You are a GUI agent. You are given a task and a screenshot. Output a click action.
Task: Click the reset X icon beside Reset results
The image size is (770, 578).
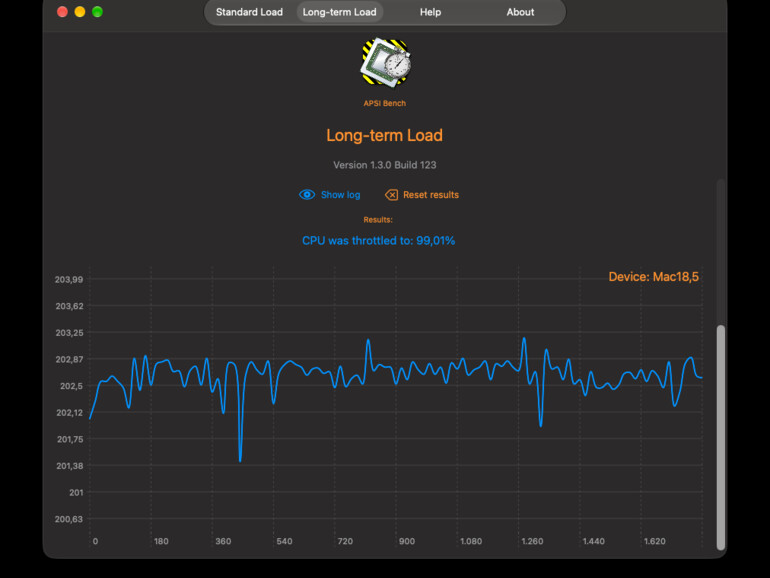pyautogui.click(x=391, y=195)
